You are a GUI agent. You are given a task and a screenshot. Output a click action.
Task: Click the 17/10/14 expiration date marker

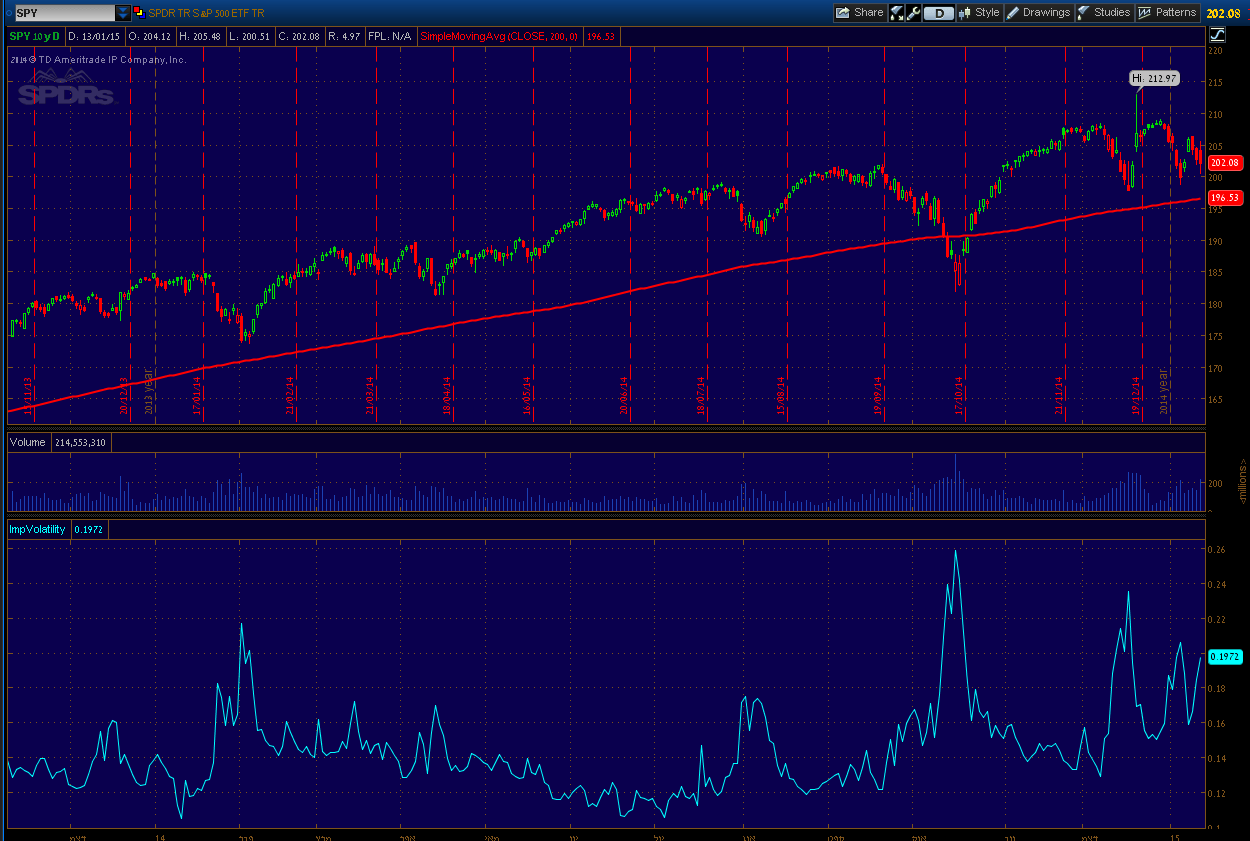tap(958, 395)
